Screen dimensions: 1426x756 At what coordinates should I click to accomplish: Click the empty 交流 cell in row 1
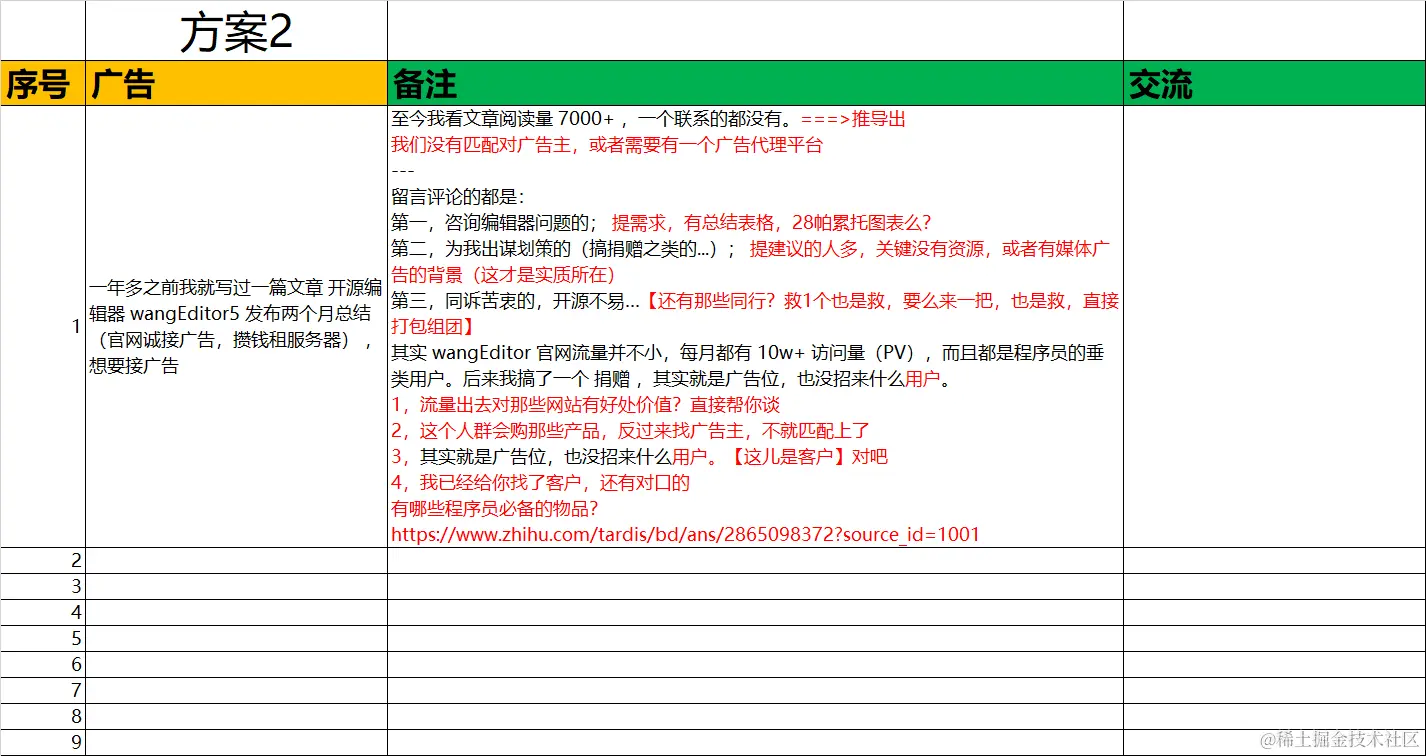1275,326
